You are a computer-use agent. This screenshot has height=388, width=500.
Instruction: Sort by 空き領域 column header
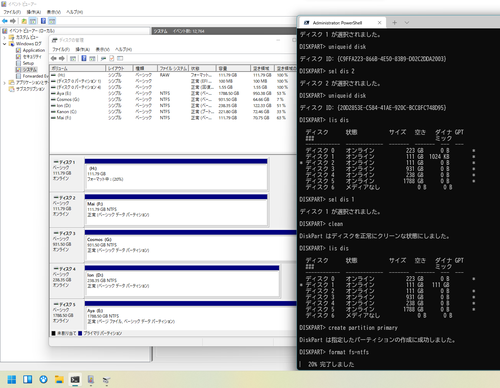tap(262, 68)
